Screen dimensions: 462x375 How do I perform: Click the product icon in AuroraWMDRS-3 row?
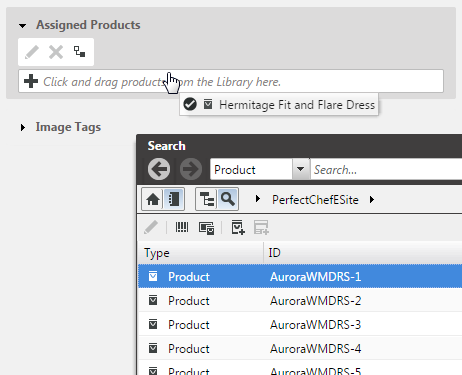click(x=153, y=324)
